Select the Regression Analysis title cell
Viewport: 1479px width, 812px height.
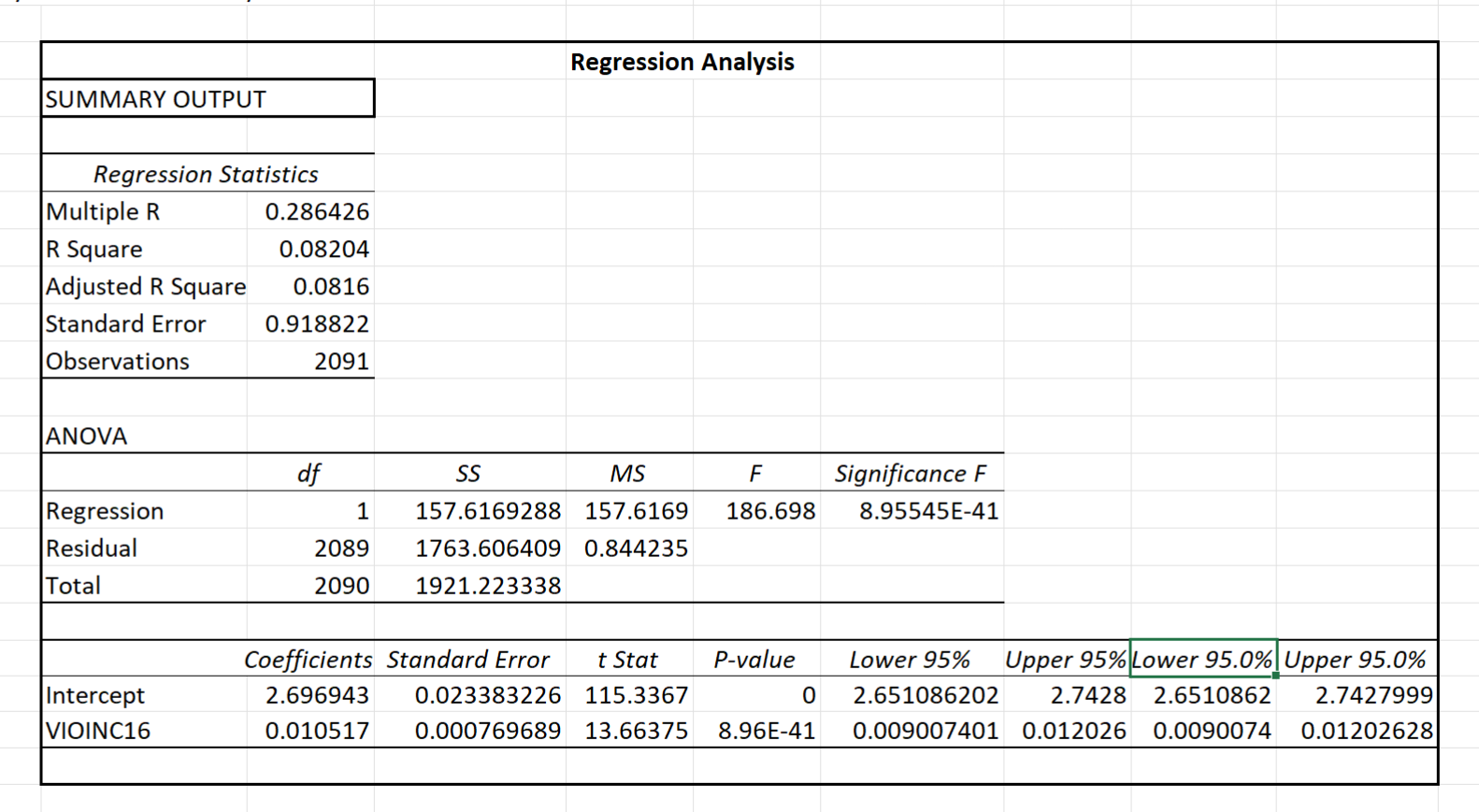pyautogui.click(x=682, y=62)
